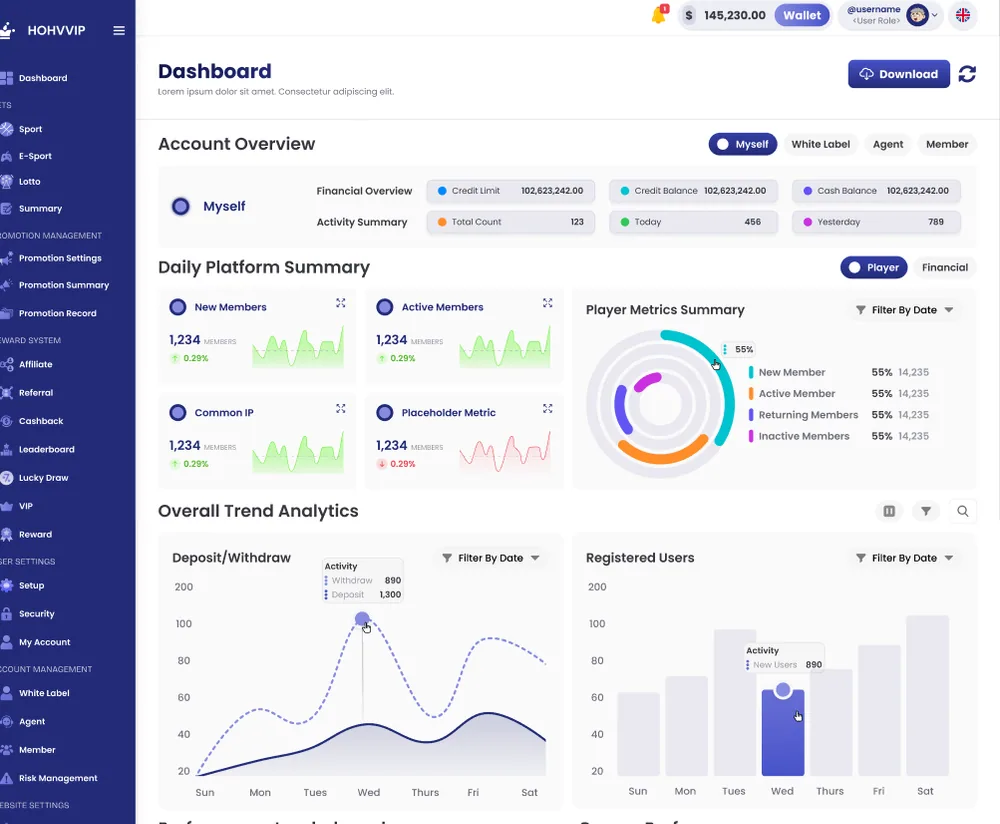Select the Myself account toggle

pyautogui.click(x=743, y=144)
